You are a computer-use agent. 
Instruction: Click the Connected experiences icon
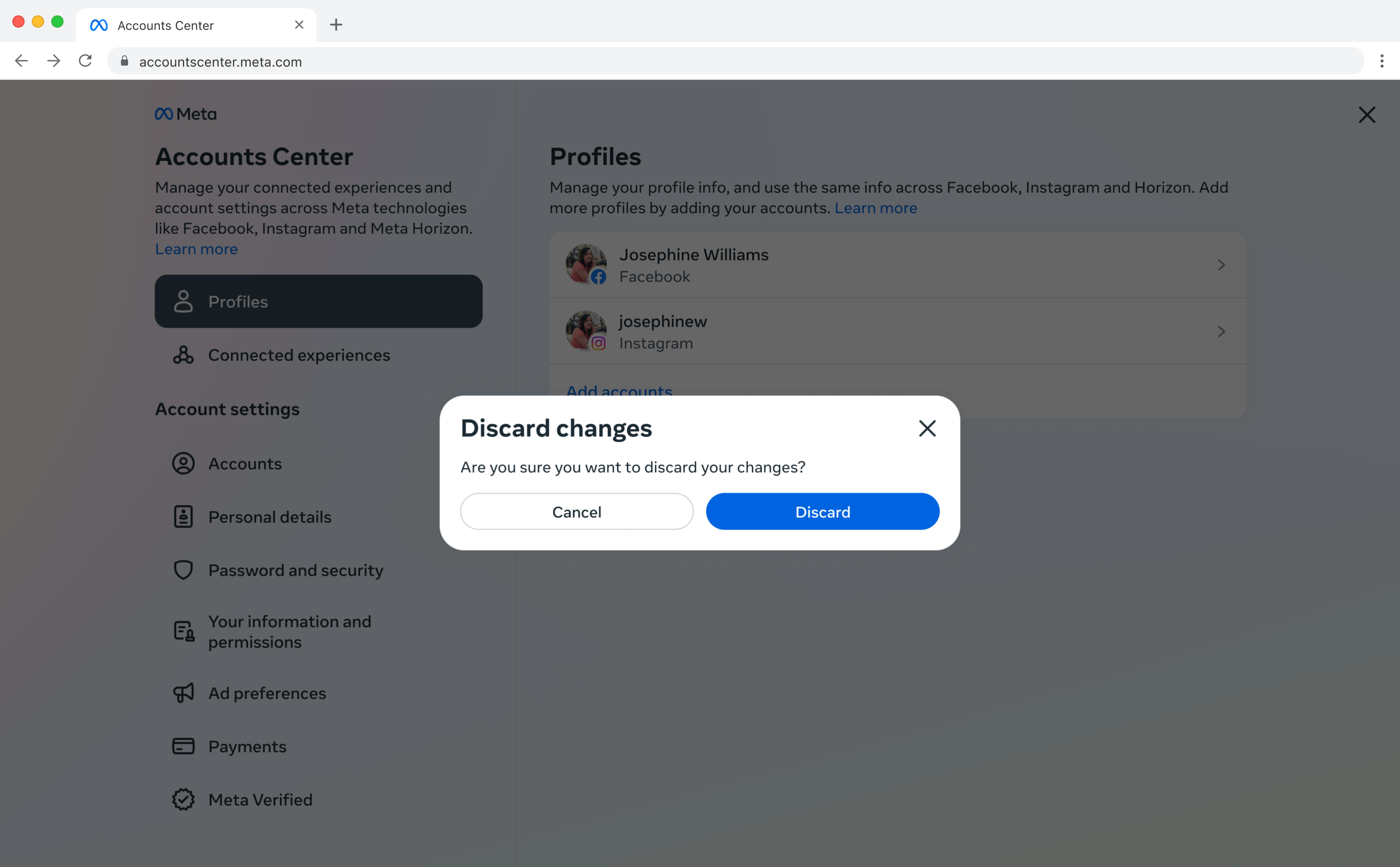click(x=183, y=355)
